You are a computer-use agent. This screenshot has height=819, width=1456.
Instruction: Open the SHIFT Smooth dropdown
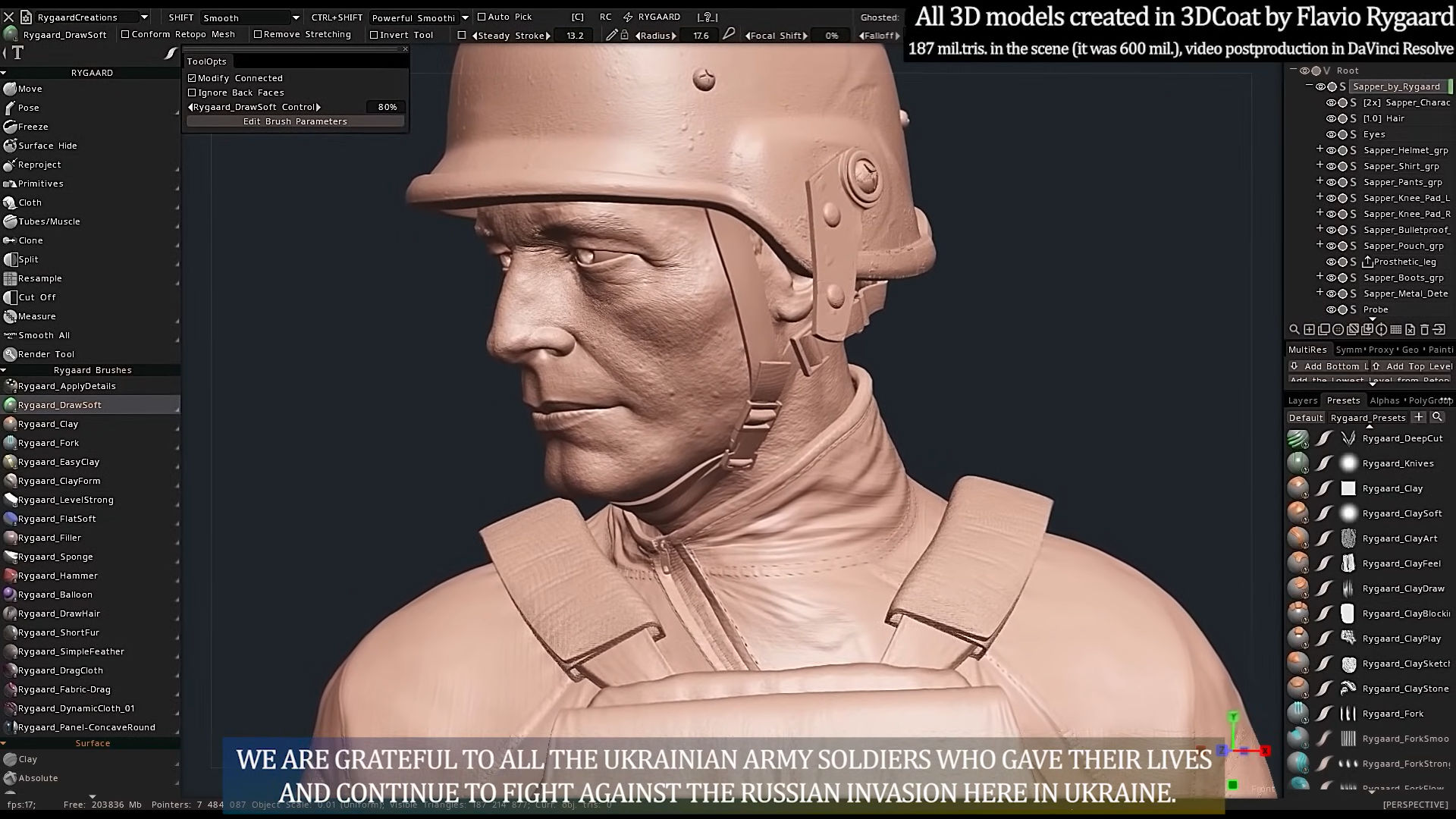click(x=295, y=17)
